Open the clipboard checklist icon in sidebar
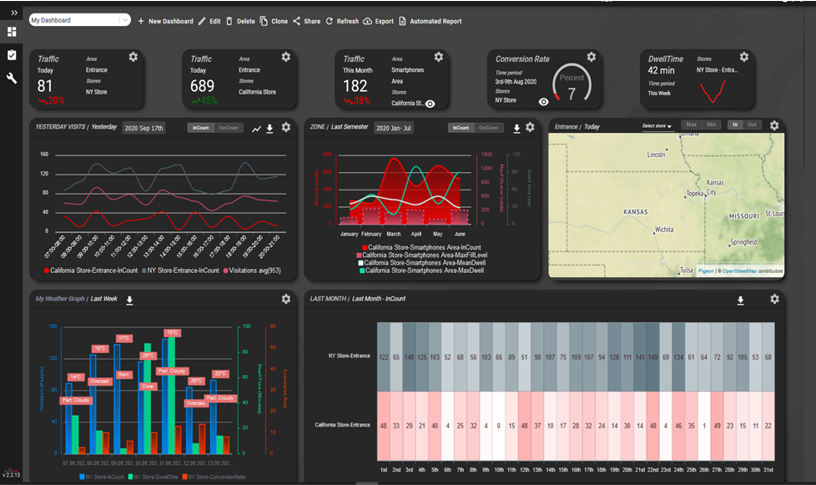 click(x=11, y=55)
